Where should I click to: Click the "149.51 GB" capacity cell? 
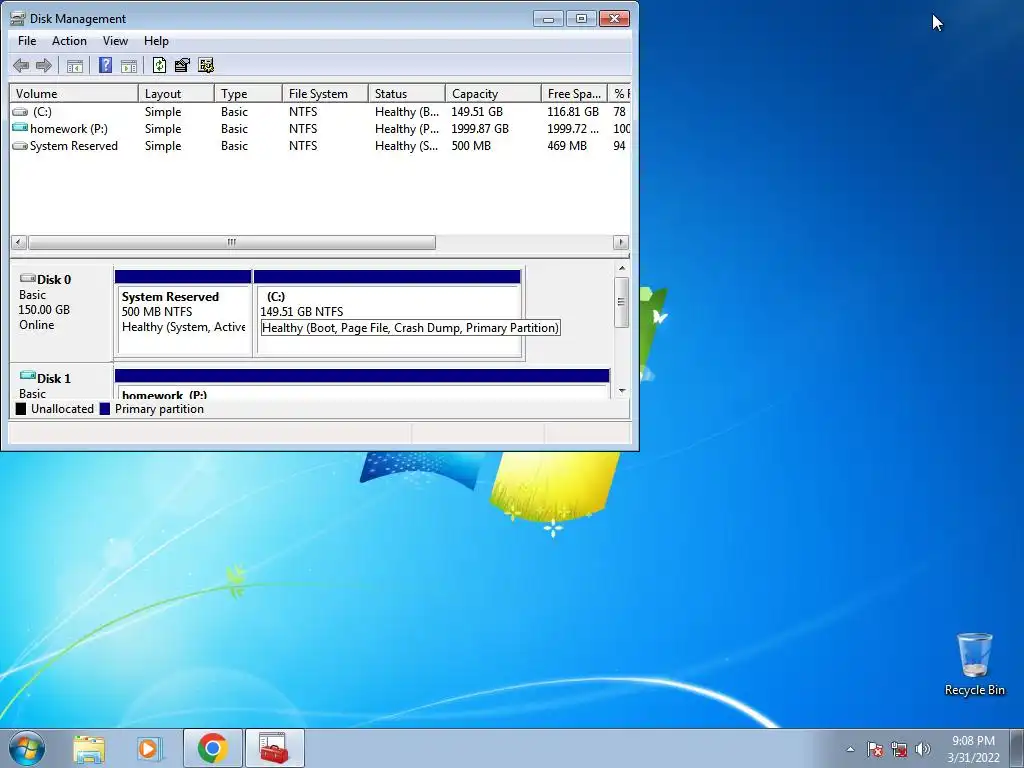(477, 112)
